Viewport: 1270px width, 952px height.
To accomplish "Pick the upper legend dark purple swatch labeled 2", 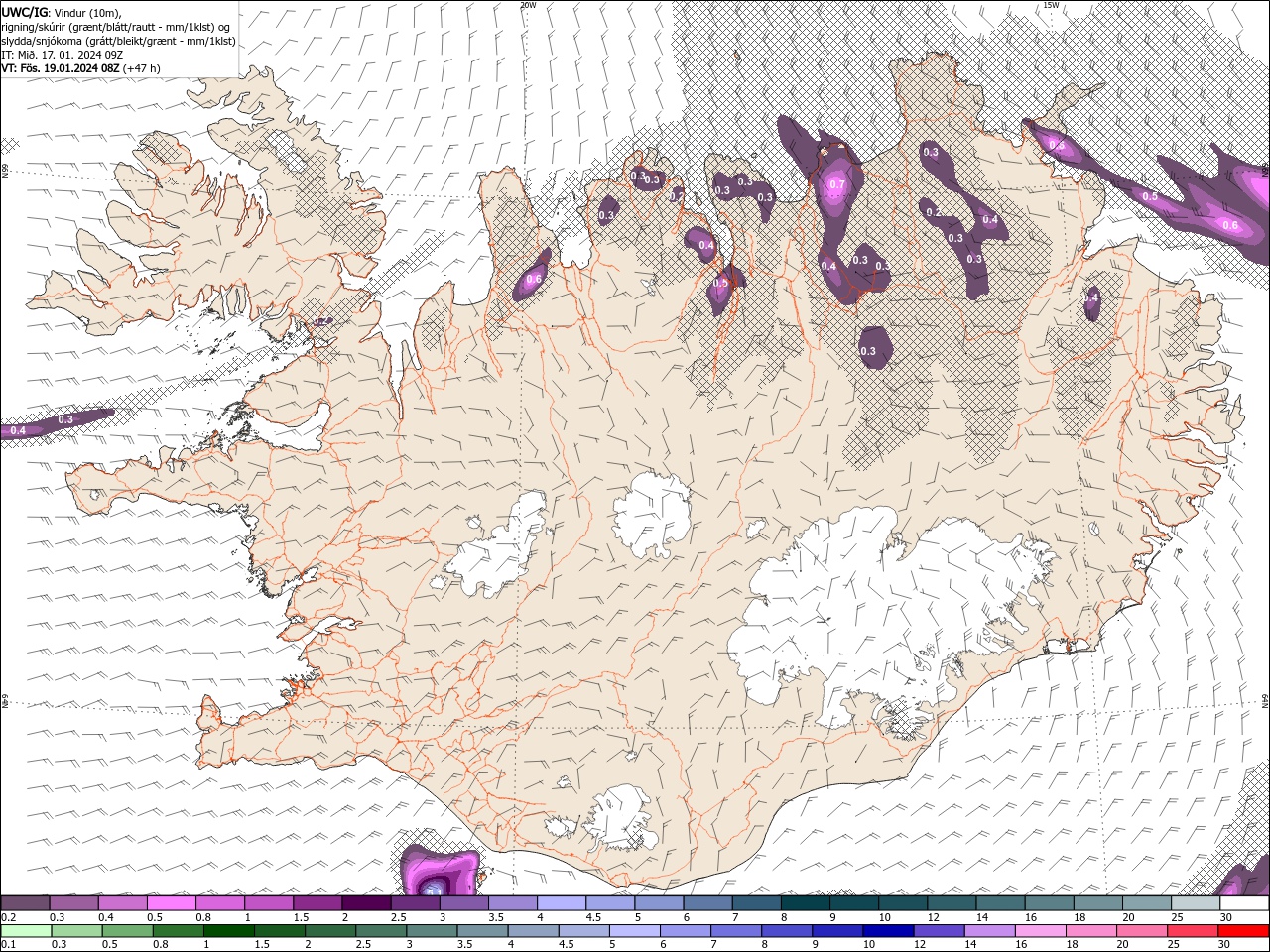I will click(x=366, y=903).
